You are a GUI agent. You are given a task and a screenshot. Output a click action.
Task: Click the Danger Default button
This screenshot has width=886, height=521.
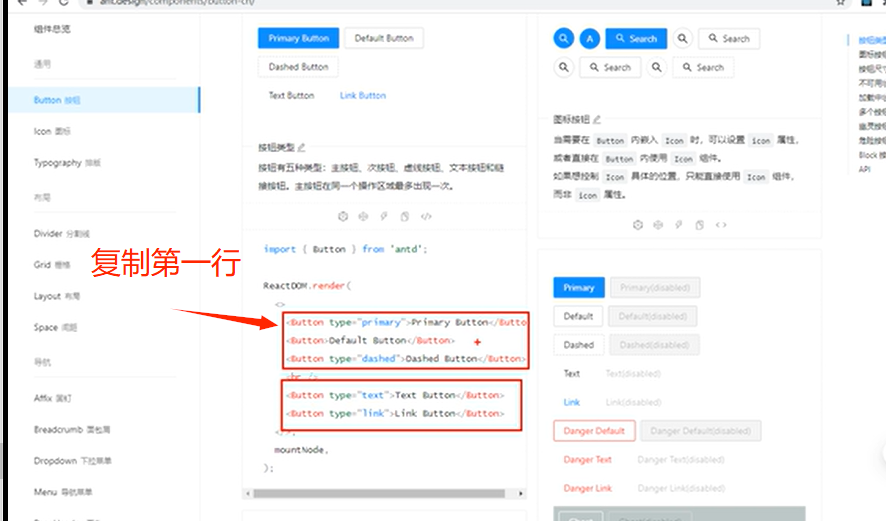coord(594,431)
